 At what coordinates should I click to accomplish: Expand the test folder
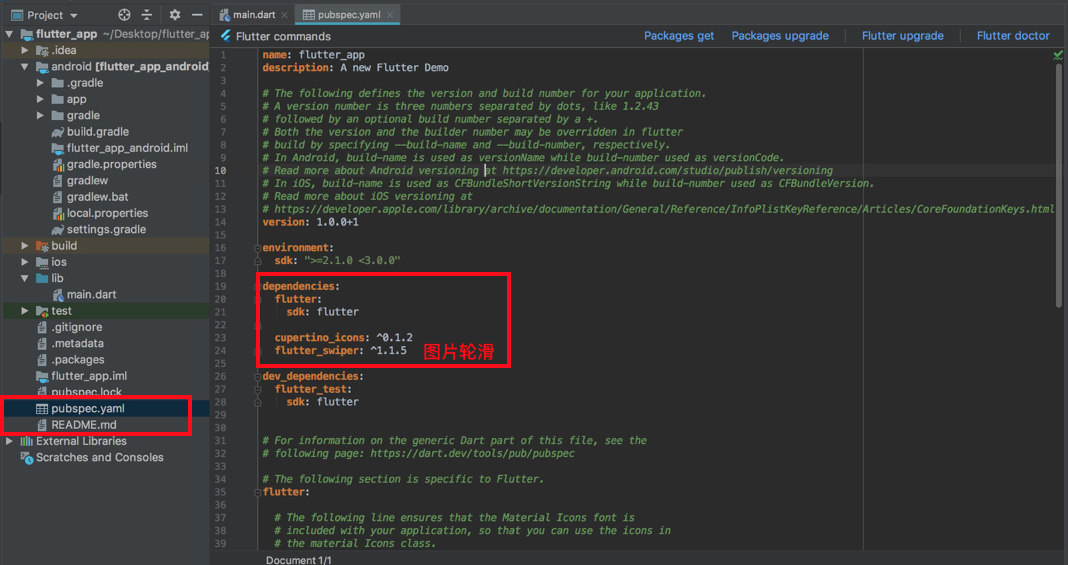point(25,311)
